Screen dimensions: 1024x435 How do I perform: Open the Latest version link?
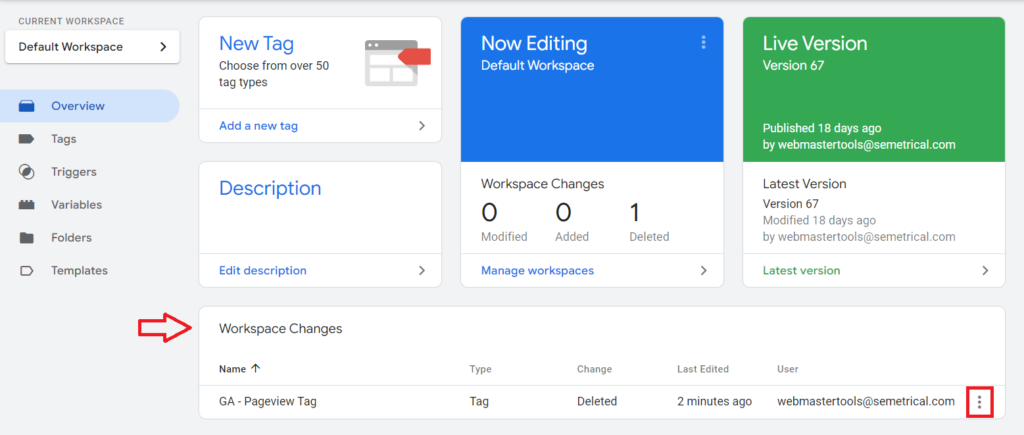tap(801, 270)
